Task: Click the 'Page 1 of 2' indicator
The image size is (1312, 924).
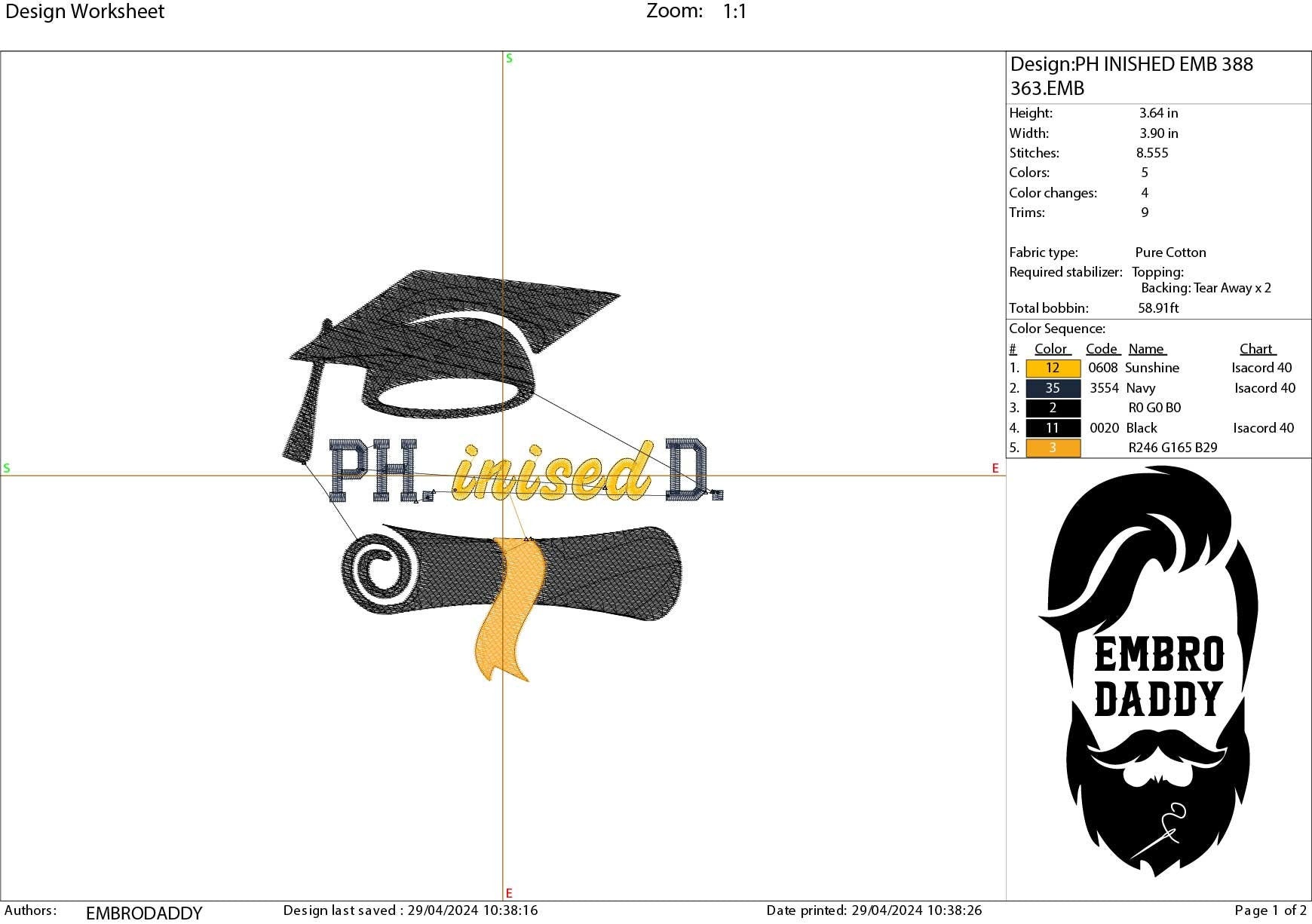Action: (x=1271, y=910)
